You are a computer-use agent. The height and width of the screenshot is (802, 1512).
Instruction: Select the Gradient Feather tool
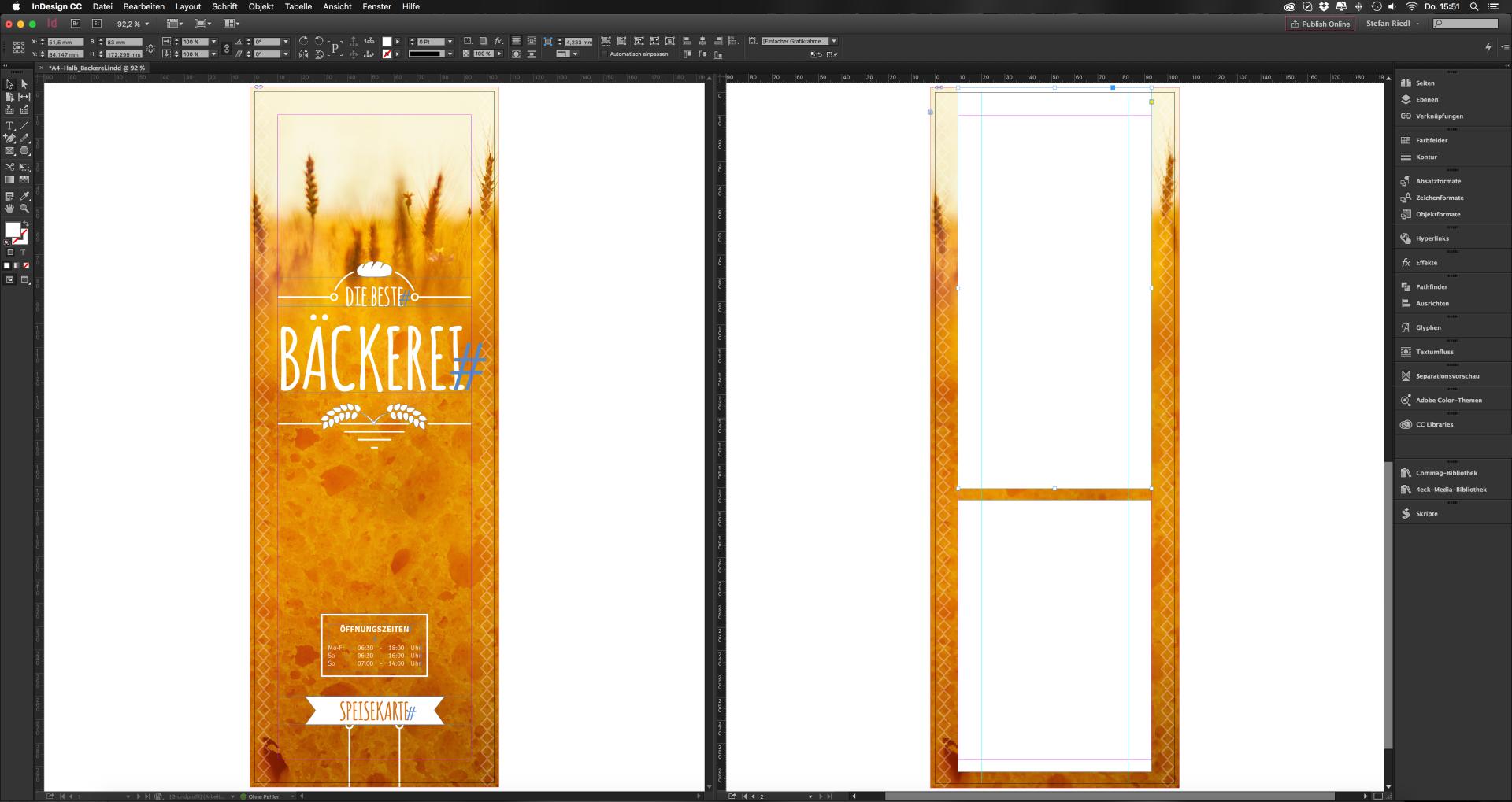(24, 180)
